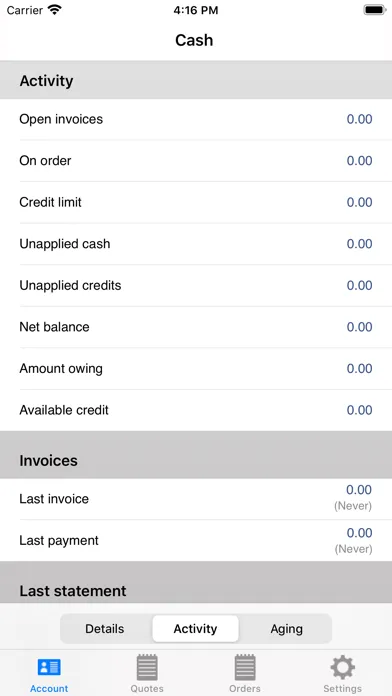
Task: Open the Last invoice entry
Action: pyautogui.click(x=196, y=499)
